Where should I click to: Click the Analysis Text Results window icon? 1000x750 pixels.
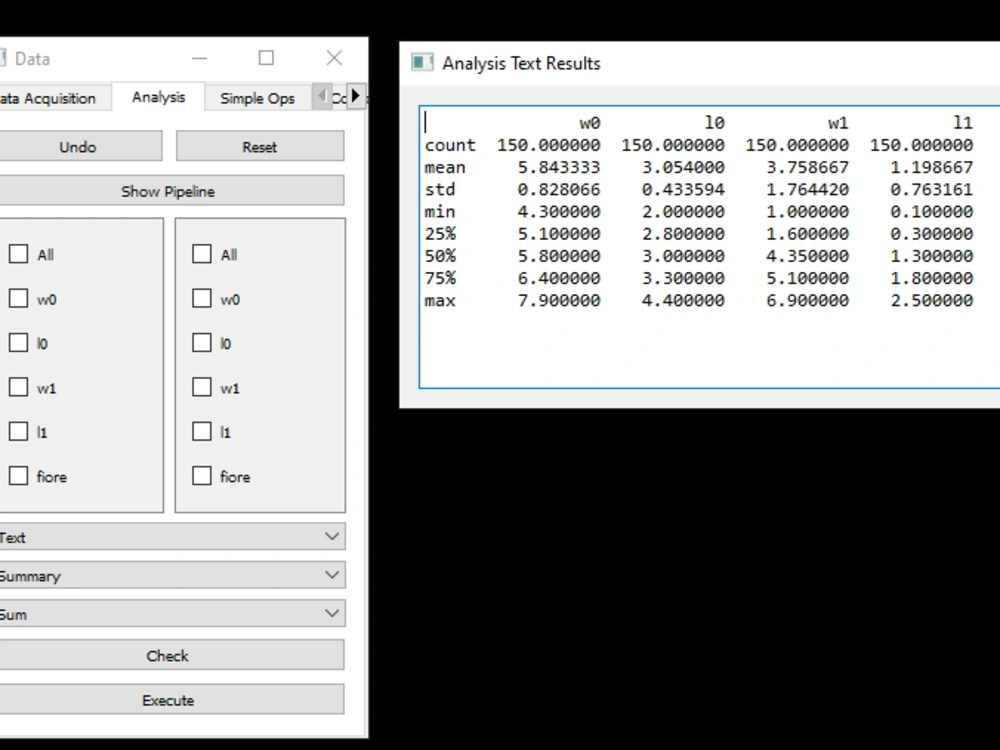[422, 62]
